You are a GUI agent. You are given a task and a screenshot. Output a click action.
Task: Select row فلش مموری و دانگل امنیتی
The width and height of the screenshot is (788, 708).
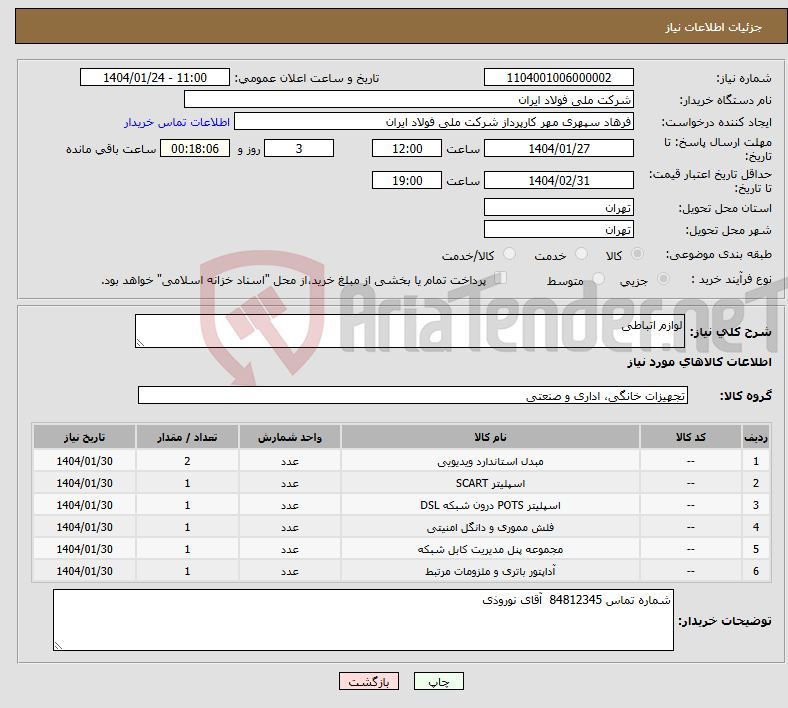[x=402, y=527]
